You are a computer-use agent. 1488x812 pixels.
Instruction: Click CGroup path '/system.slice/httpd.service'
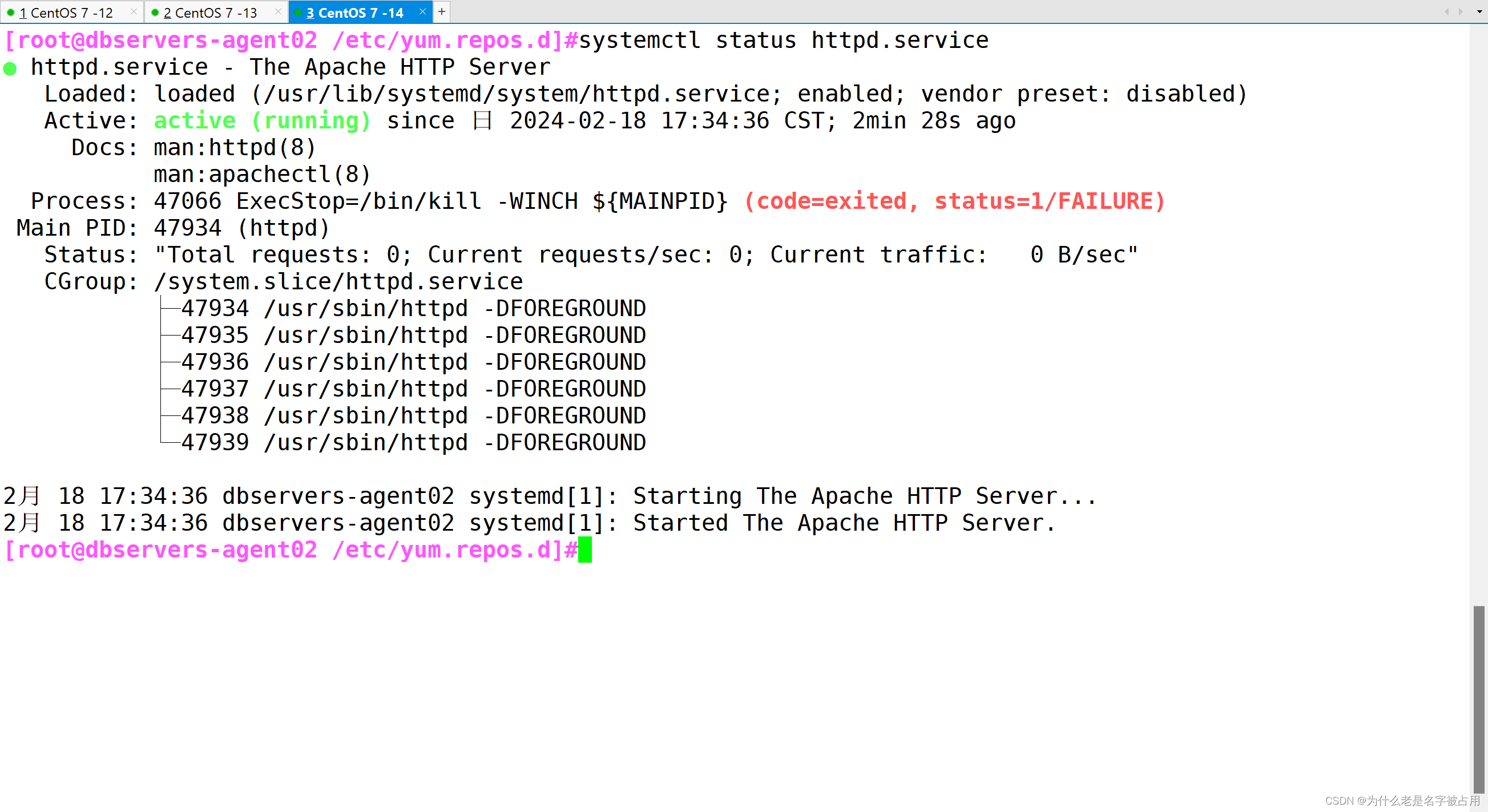coord(338,281)
